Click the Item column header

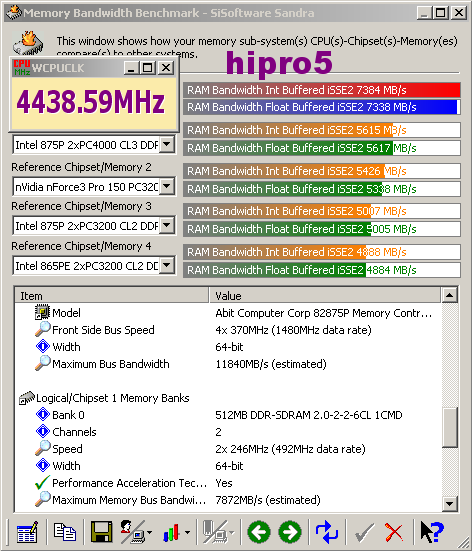pyautogui.click(x=112, y=296)
